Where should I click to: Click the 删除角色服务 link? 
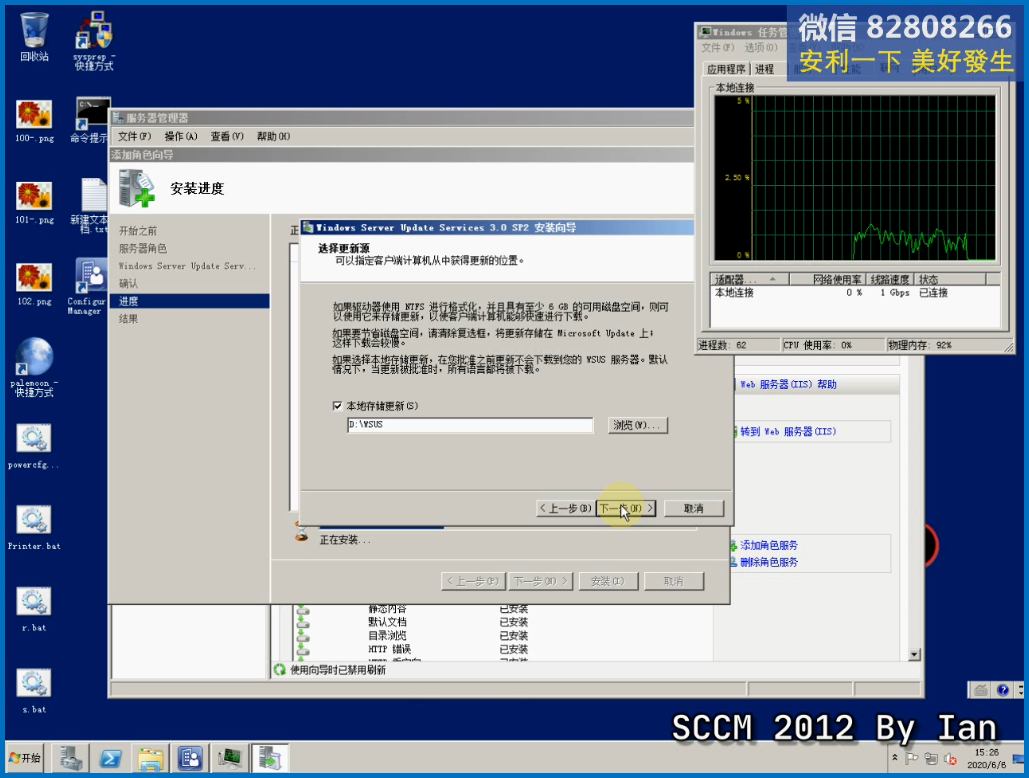(768, 562)
